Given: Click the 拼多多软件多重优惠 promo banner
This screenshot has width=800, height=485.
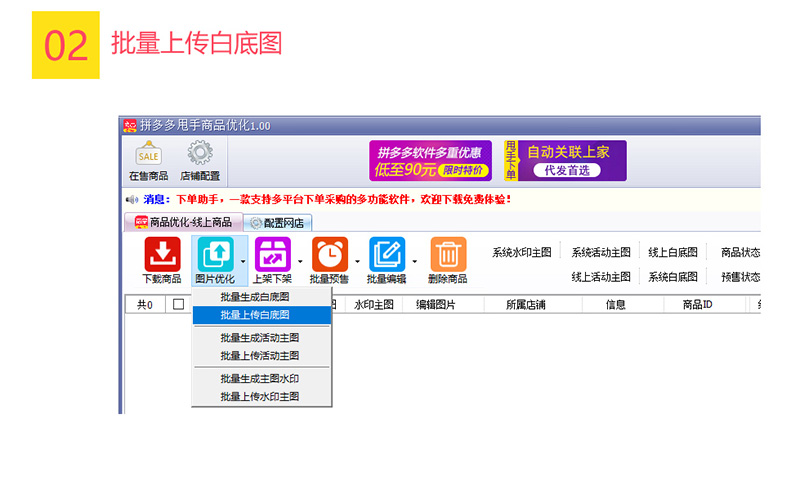Looking at the screenshot, I should (x=430, y=161).
